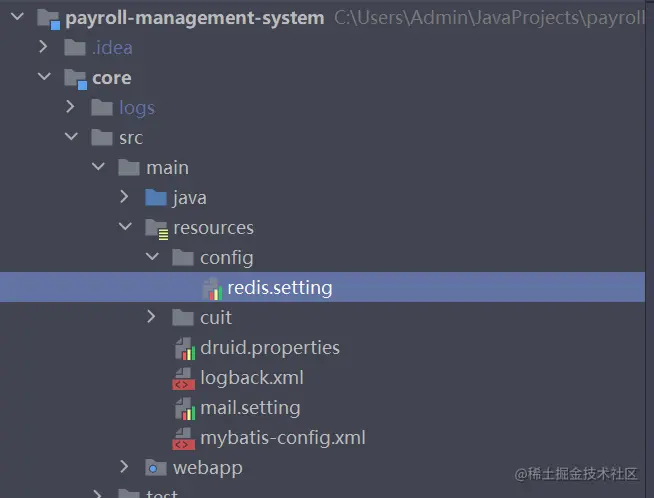Expand the cuit folder
654x498 pixels.
151,317
